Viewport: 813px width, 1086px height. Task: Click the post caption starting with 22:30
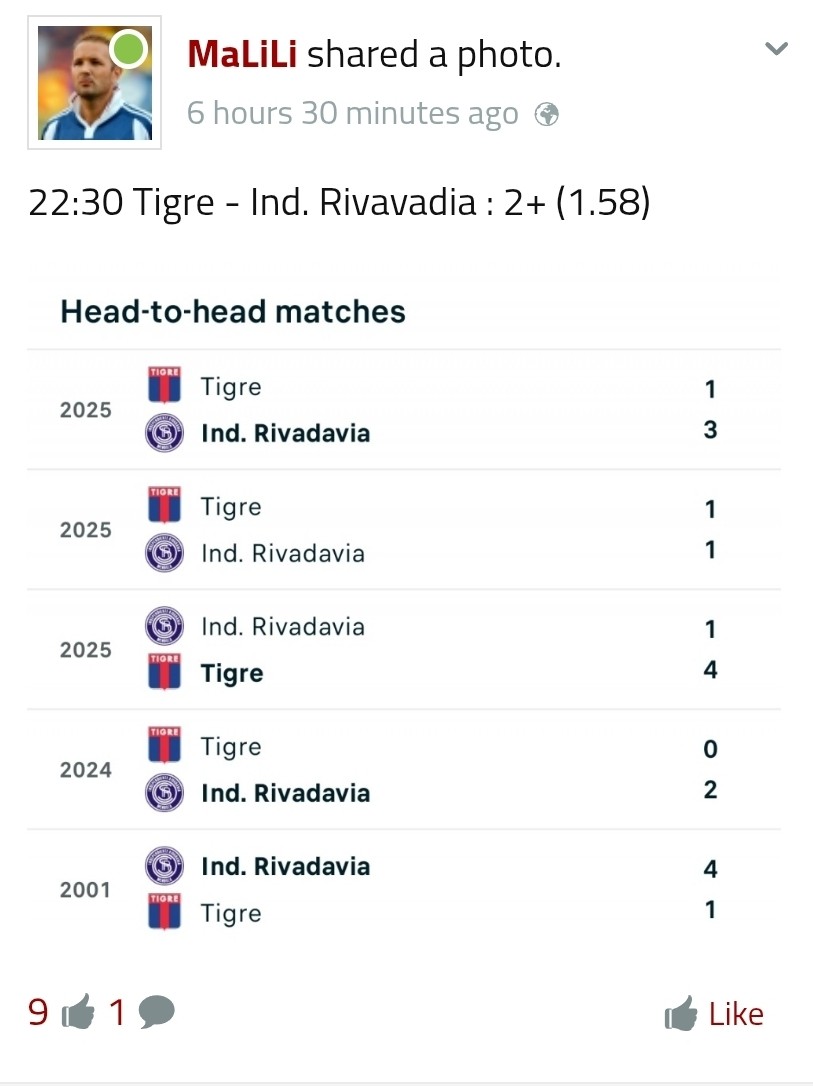click(x=340, y=203)
